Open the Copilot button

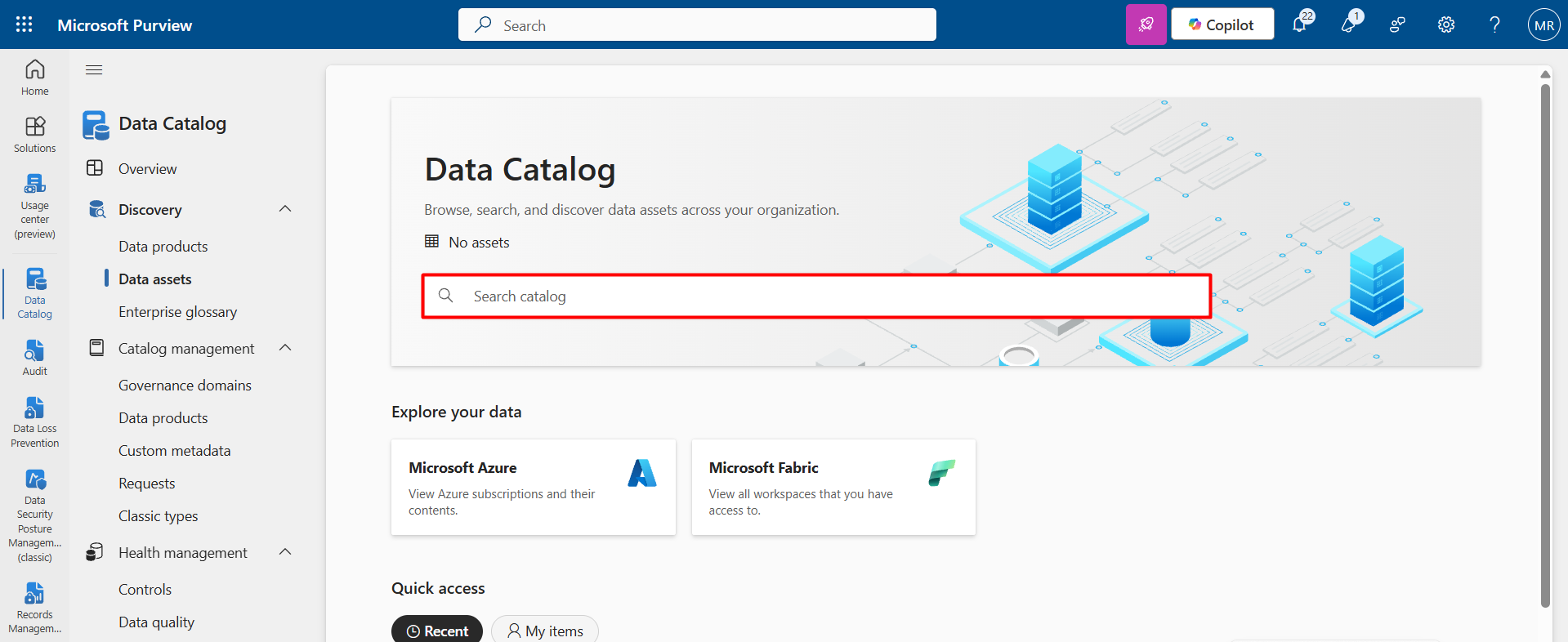coord(1222,25)
